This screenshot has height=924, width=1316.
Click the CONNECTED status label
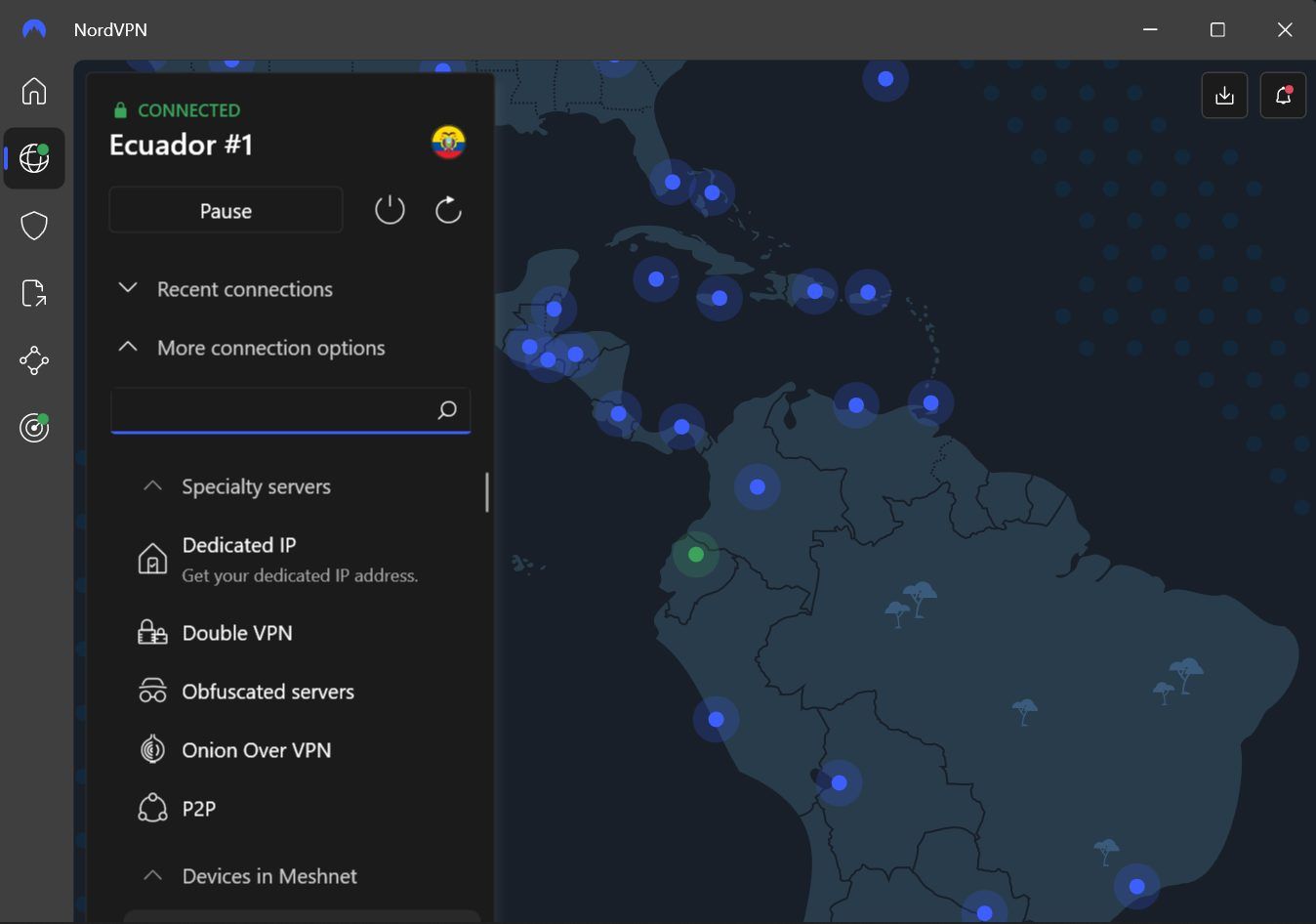[x=188, y=110]
